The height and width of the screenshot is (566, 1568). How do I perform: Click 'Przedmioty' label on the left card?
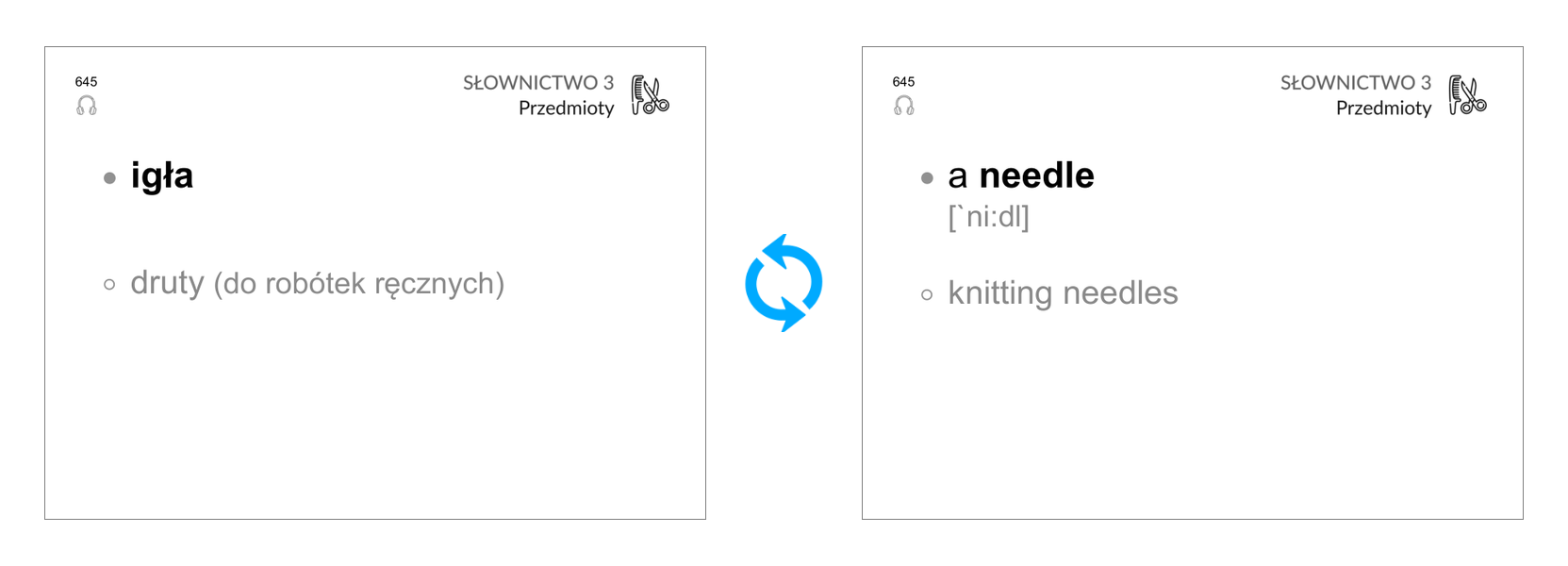[566, 108]
